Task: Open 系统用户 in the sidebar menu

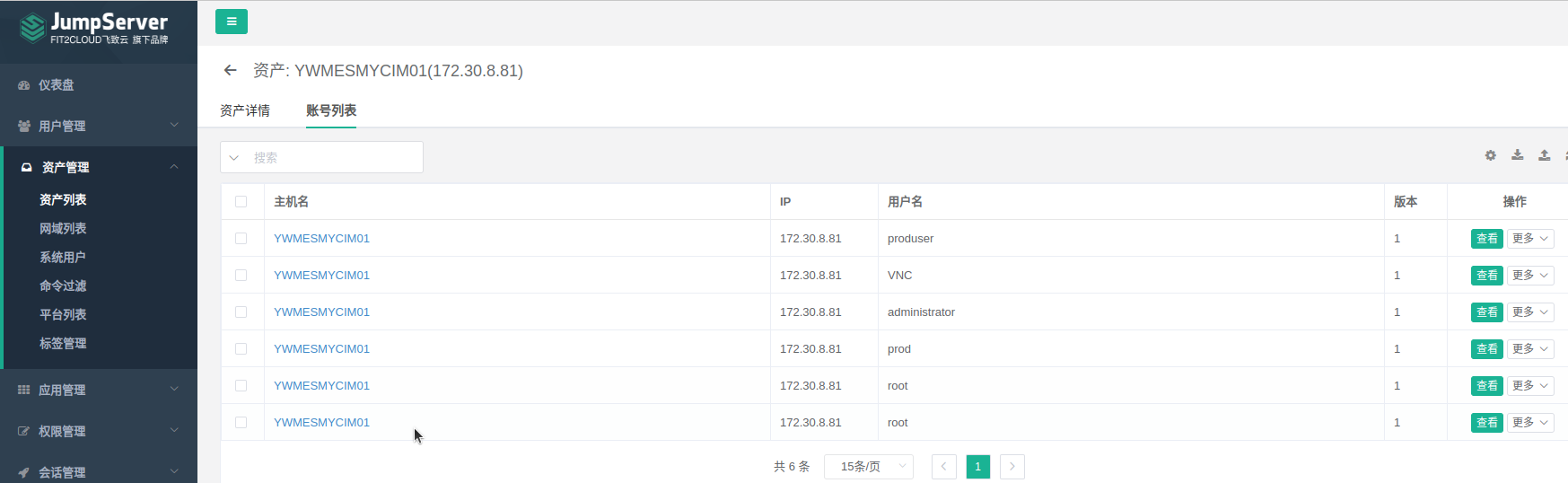Action: (x=63, y=258)
